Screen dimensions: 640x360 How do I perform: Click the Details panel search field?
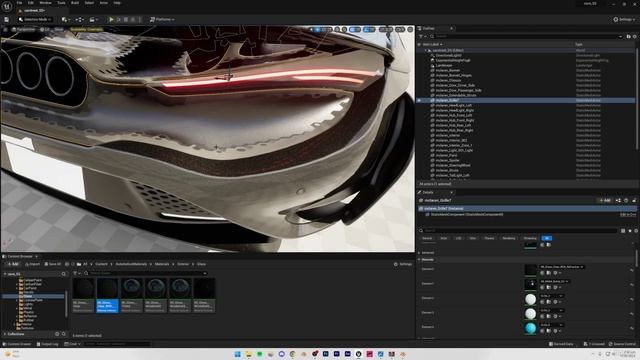point(520,231)
